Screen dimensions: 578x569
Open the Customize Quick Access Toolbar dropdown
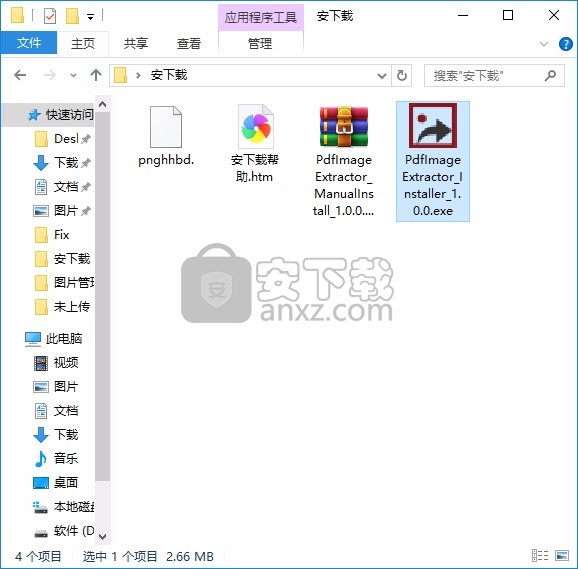90,16
